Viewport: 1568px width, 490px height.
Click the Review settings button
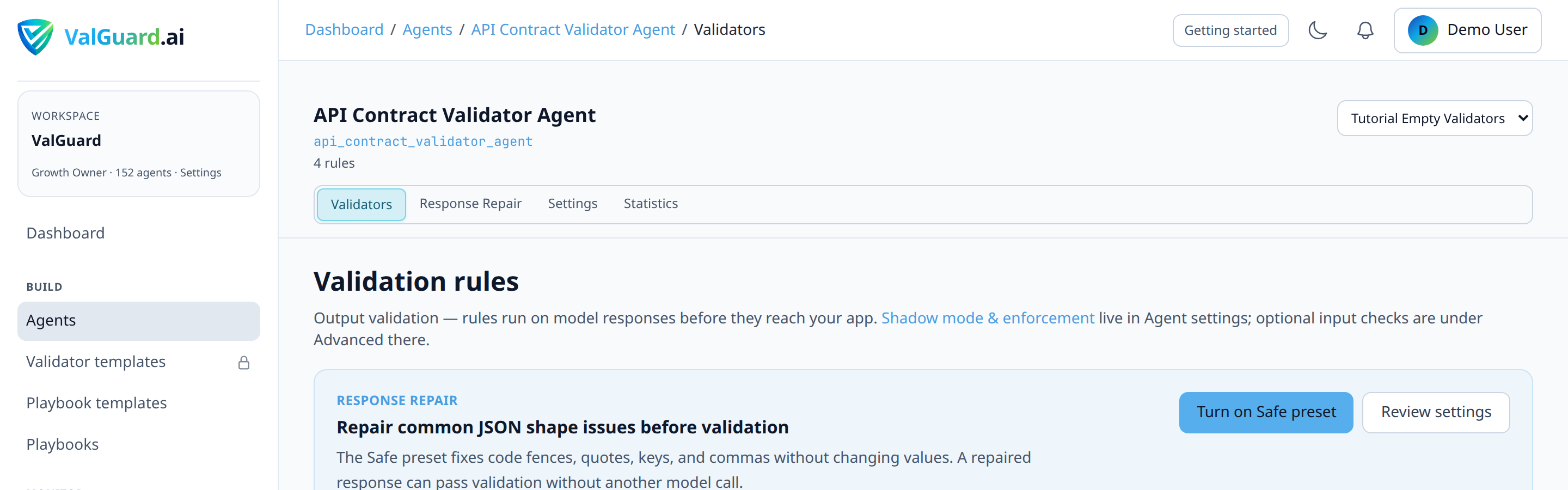pyautogui.click(x=1435, y=412)
